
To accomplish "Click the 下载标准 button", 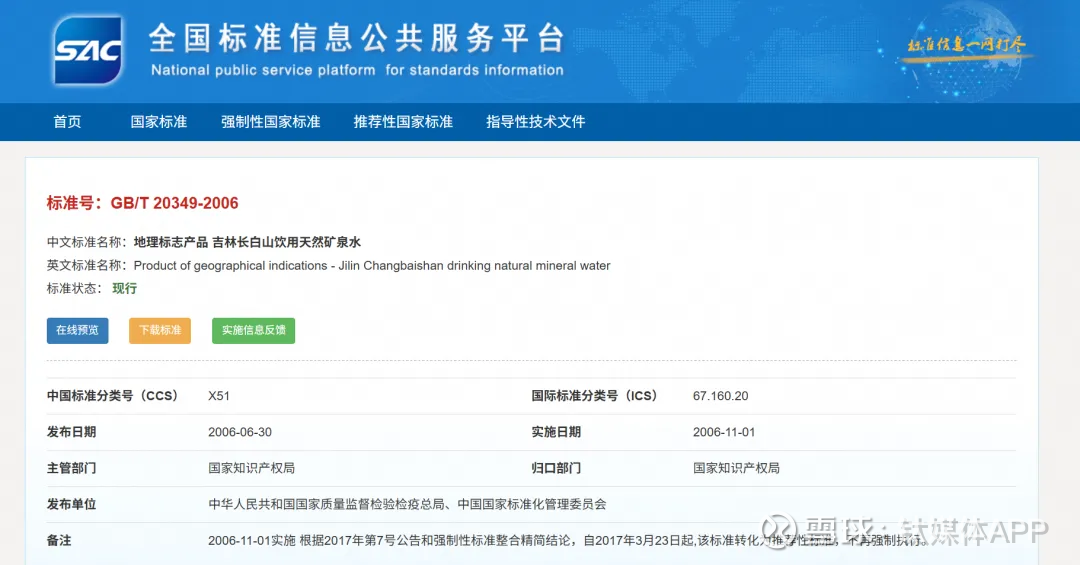I will click(x=160, y=330).
